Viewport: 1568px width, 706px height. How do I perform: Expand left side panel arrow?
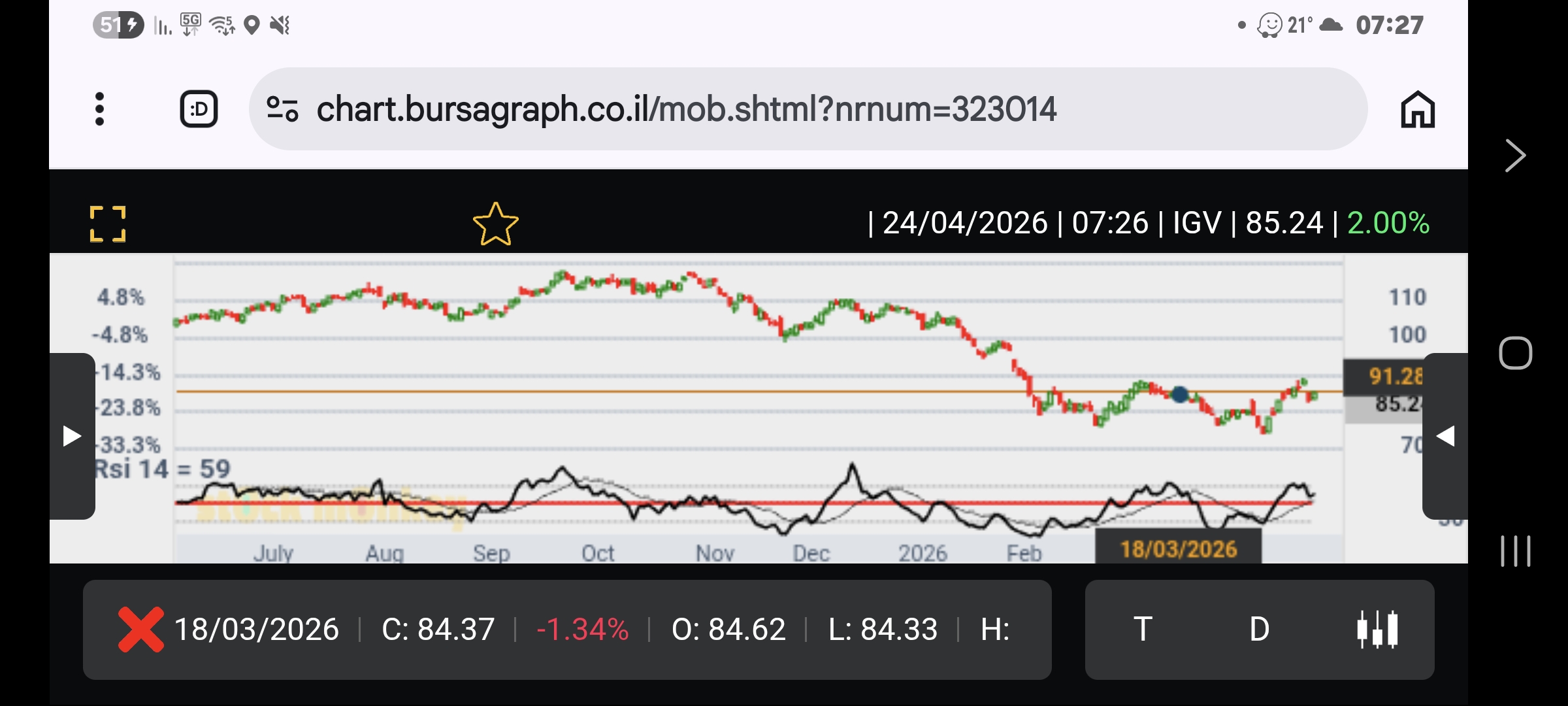[72, 436]
